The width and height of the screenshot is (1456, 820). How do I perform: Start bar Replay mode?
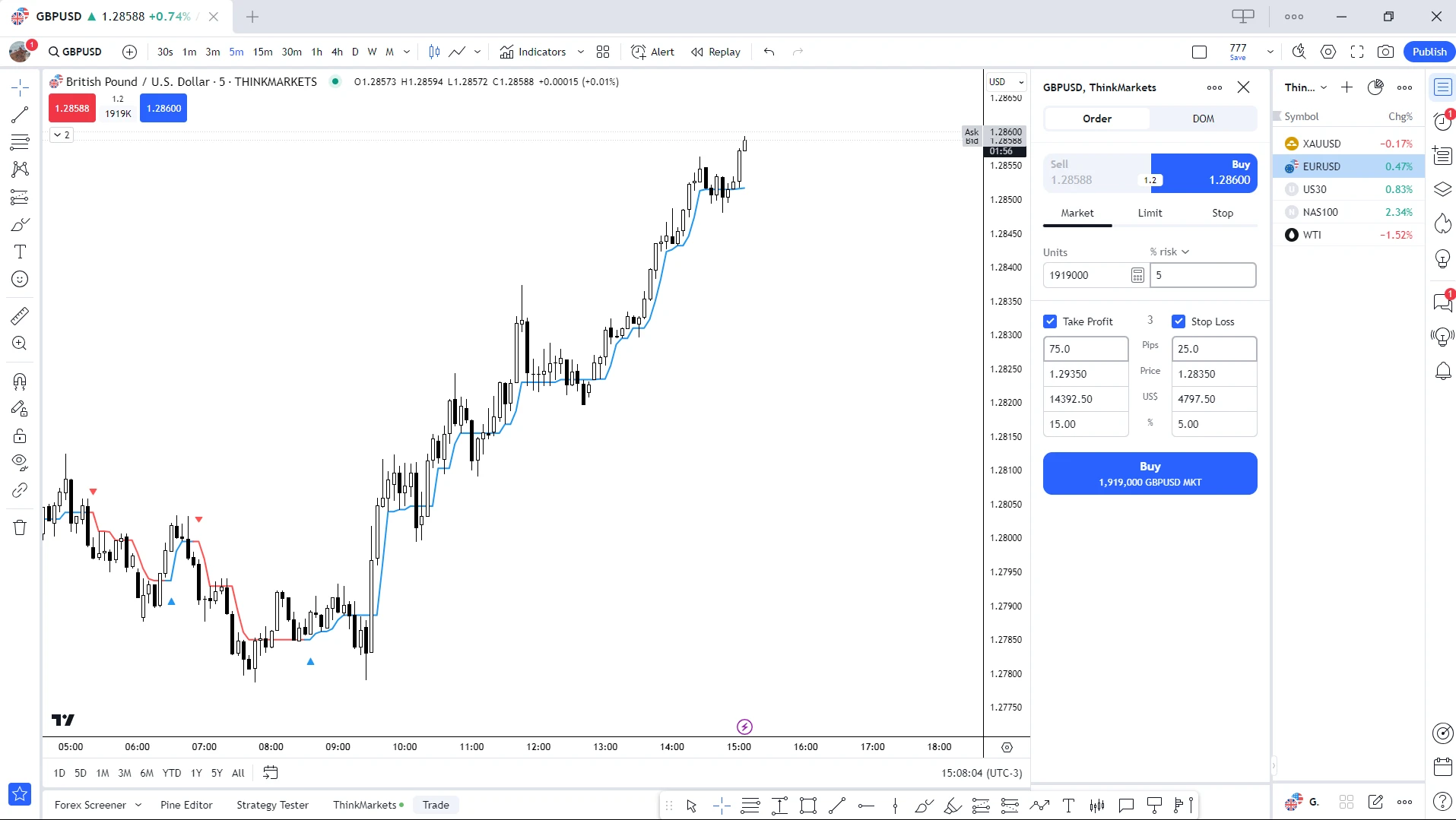coord(715,52)
